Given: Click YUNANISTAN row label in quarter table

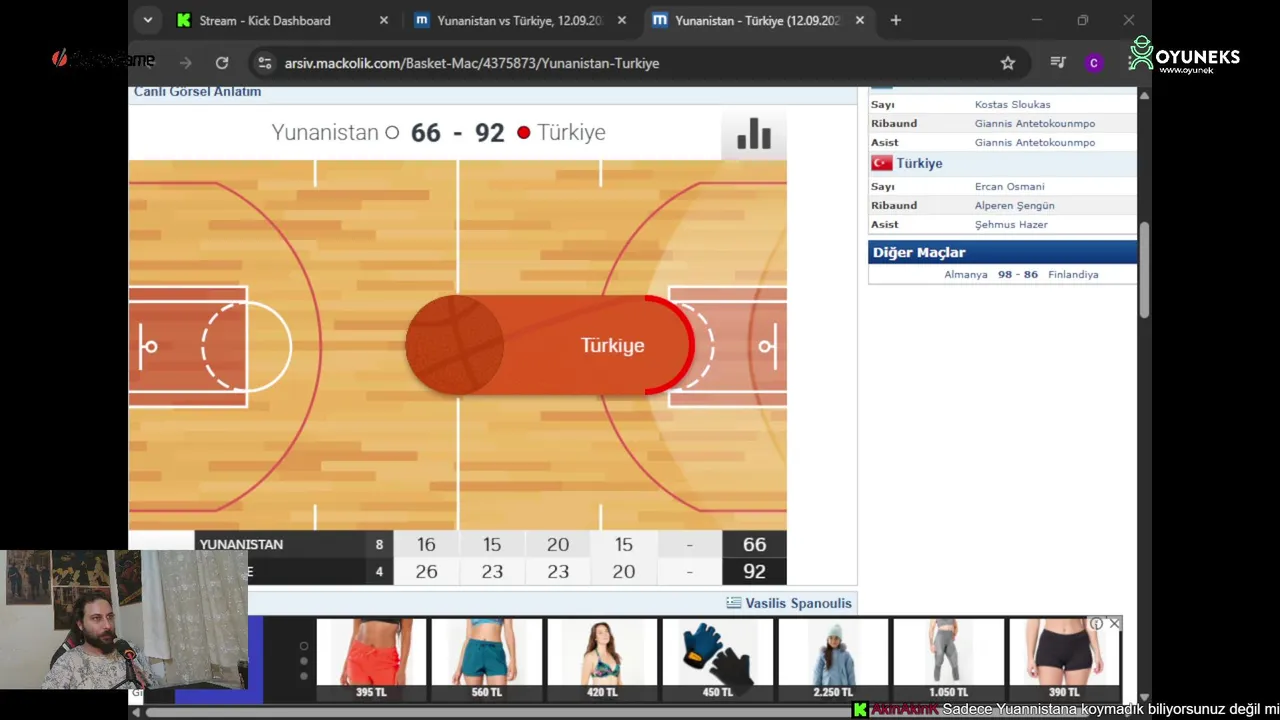Looking at the screenshot, I should (x=241, y=544).
